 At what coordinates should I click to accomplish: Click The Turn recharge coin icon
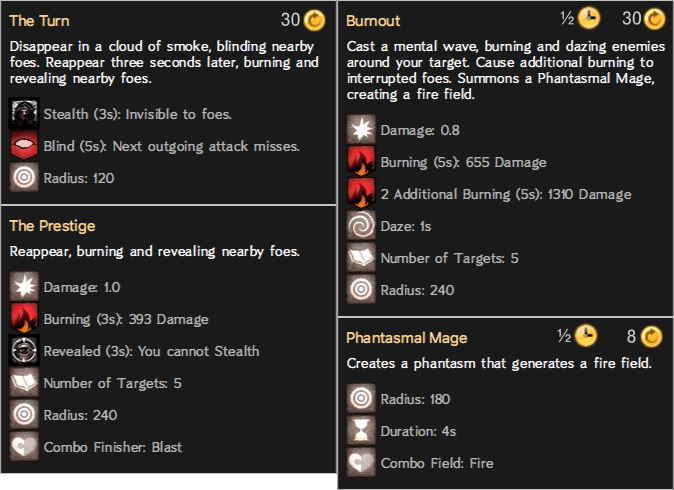click(315, 20)
